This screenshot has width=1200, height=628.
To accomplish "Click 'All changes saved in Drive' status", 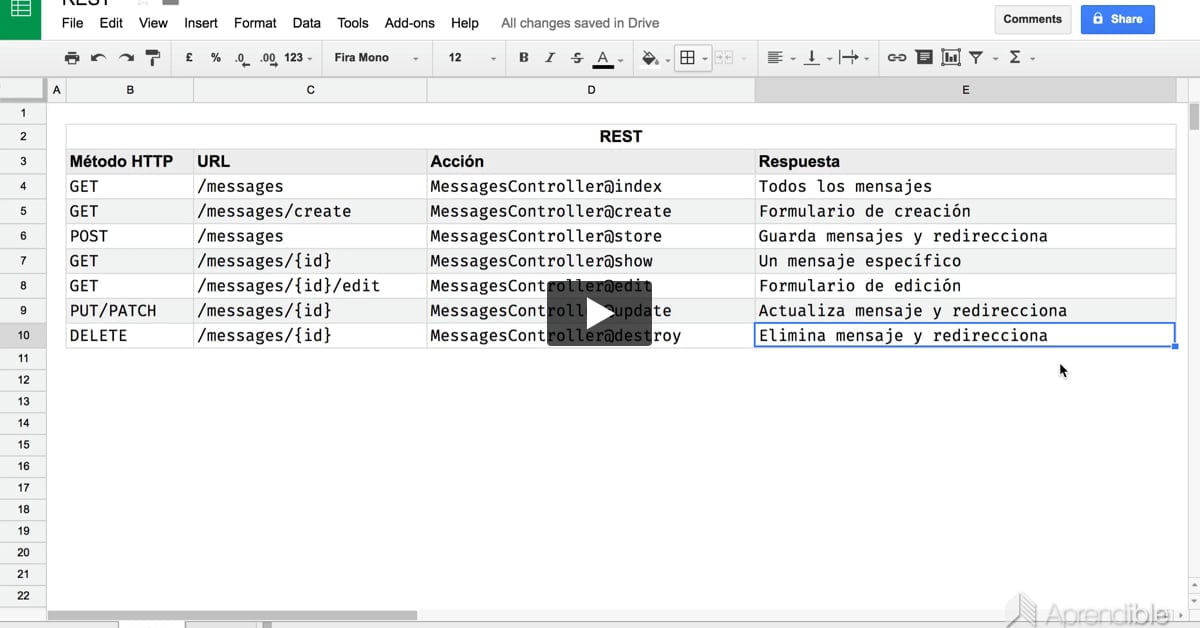I will click(580, 23).
